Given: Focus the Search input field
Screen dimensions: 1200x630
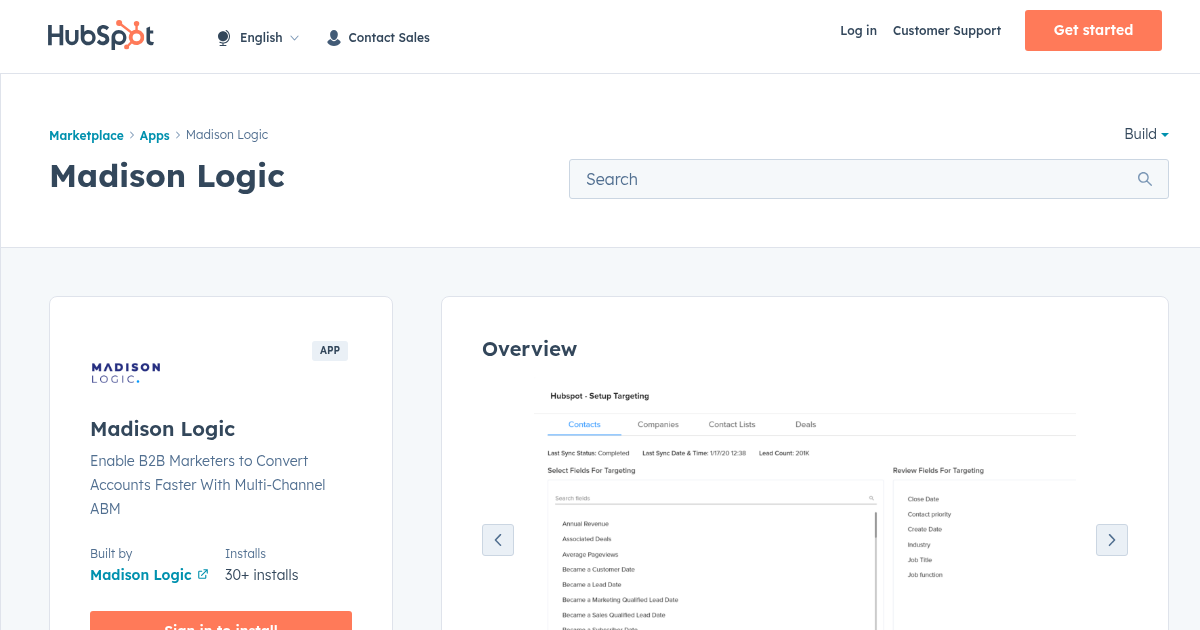Looking at the screenshot, I should (868, 179).
